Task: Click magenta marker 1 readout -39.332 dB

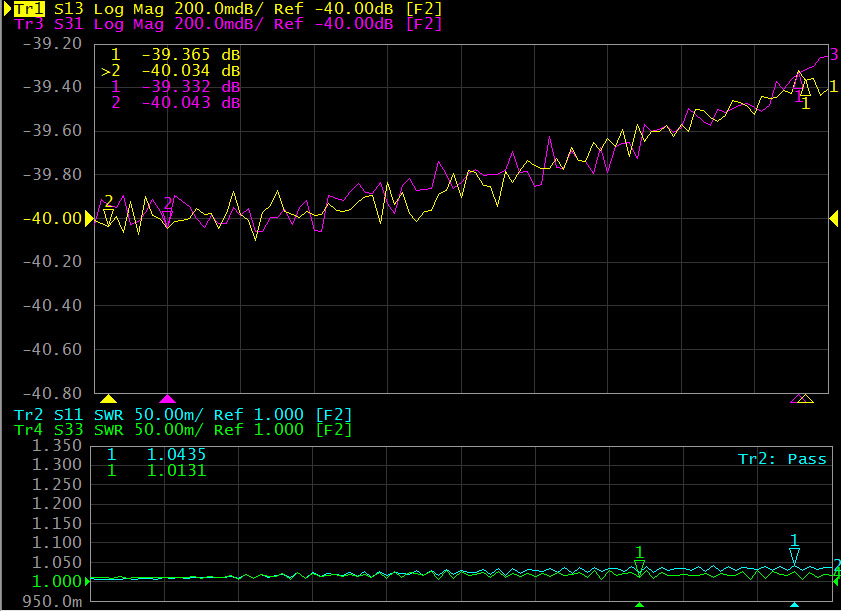Action: click(175, 87)
